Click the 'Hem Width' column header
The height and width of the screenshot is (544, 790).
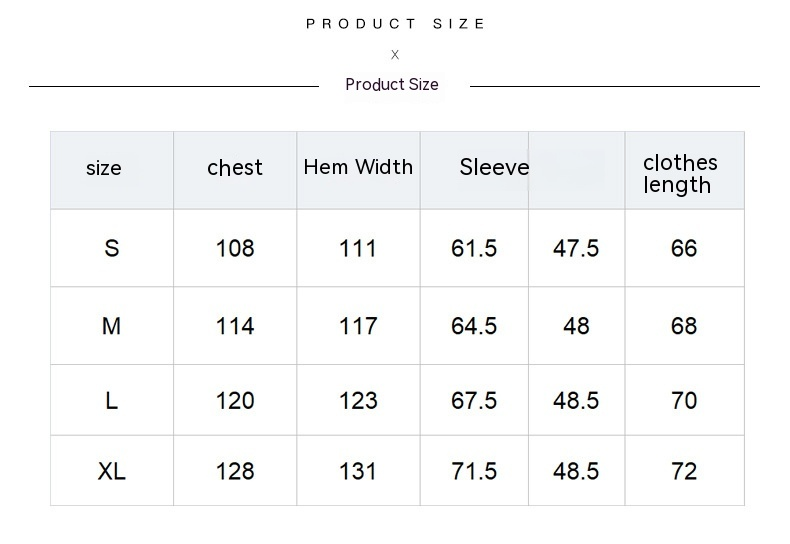click(358, 167)
